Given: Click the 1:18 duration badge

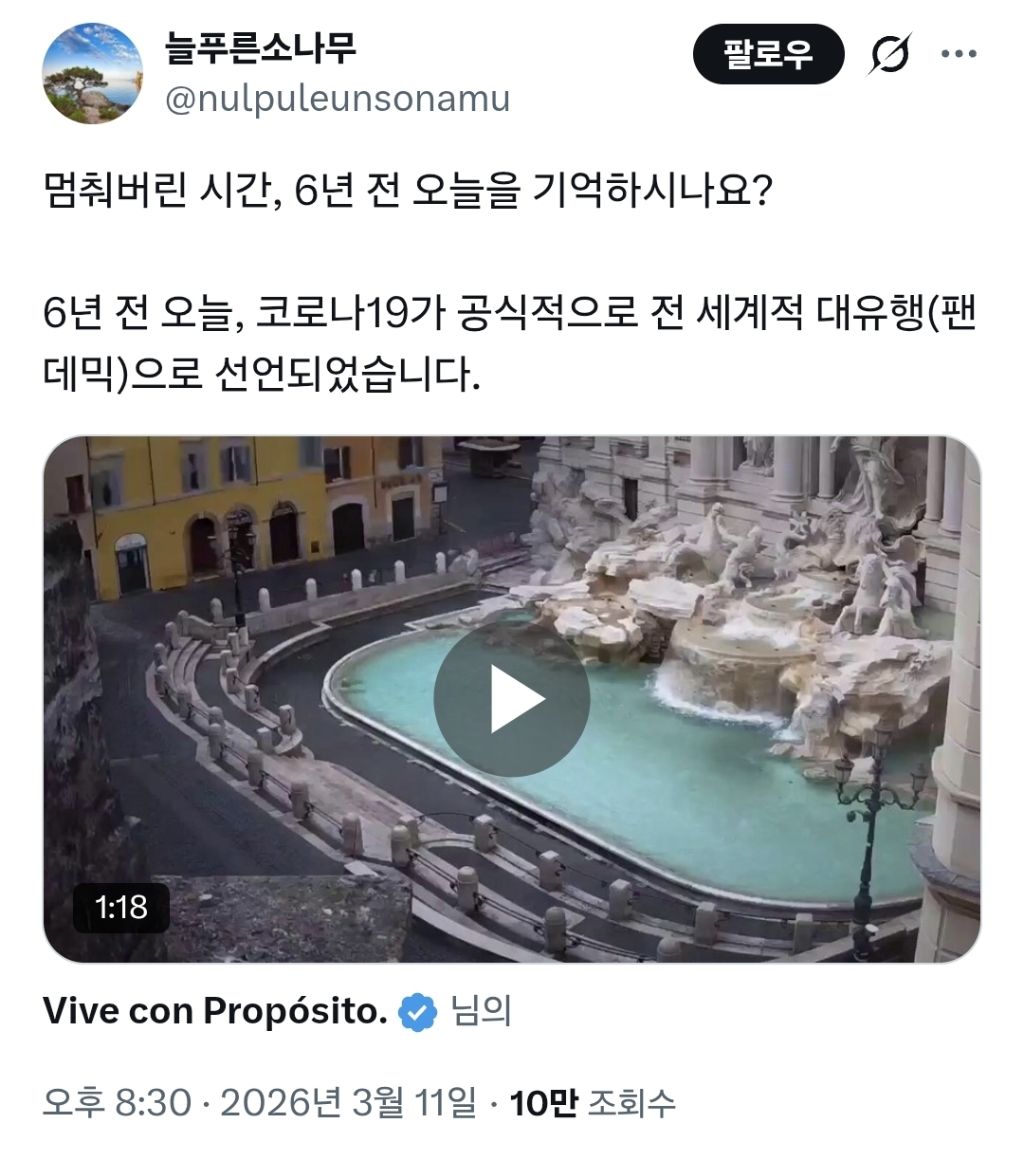Looking at the screenshot, I should click(x=121, y=907).
